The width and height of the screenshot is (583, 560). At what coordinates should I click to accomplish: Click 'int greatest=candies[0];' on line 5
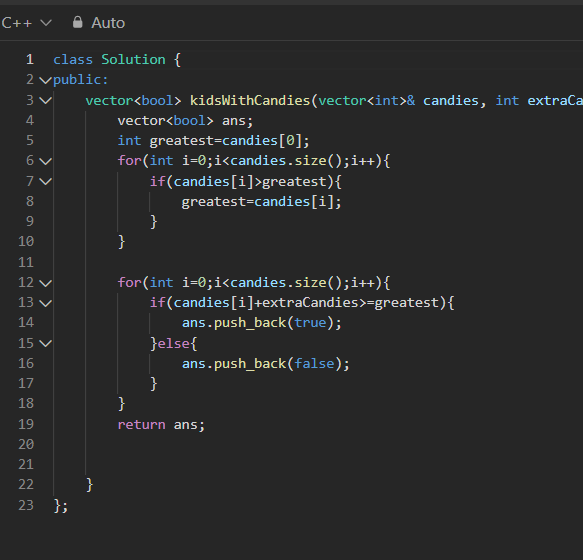[x=213, y=141]
